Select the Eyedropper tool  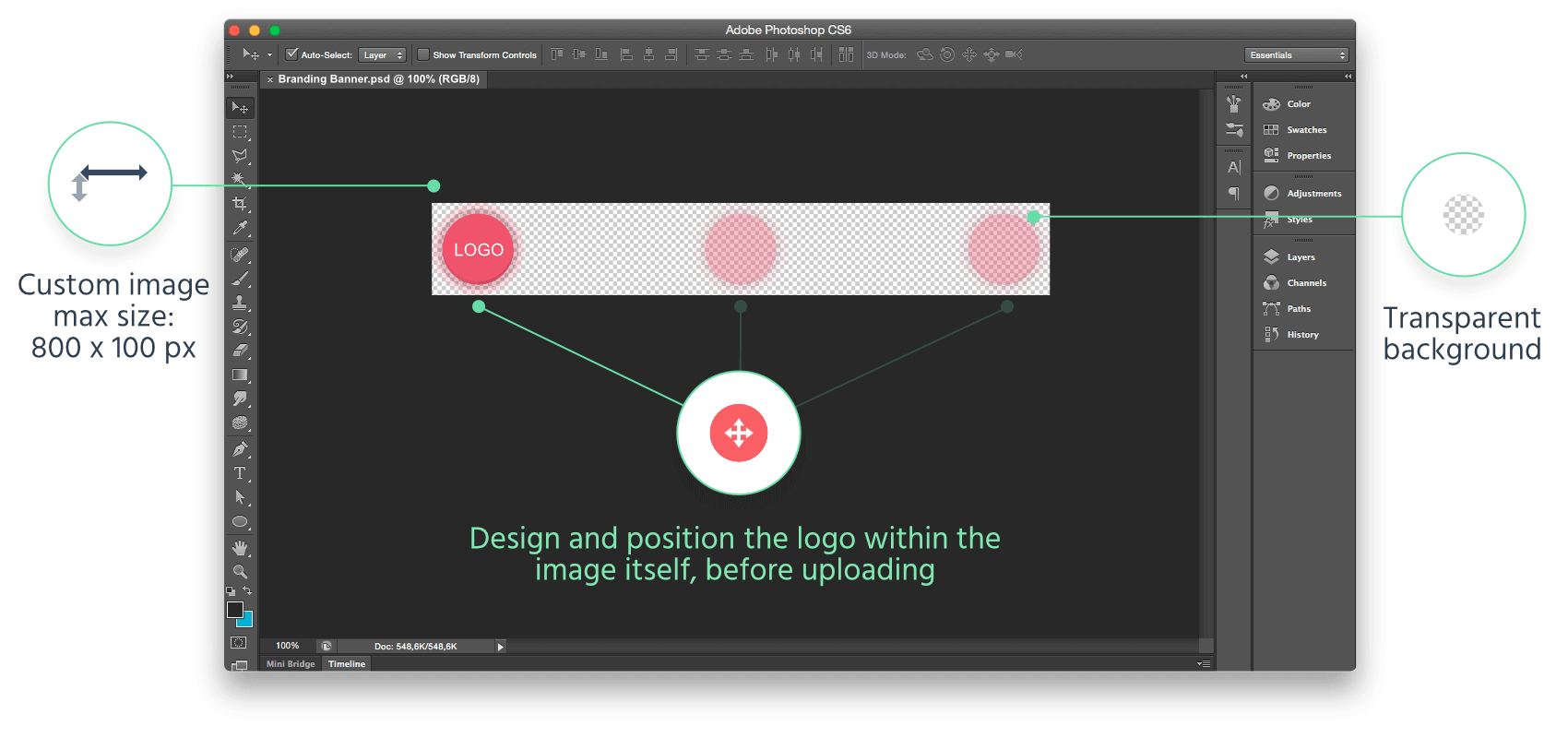pos(240,228)
